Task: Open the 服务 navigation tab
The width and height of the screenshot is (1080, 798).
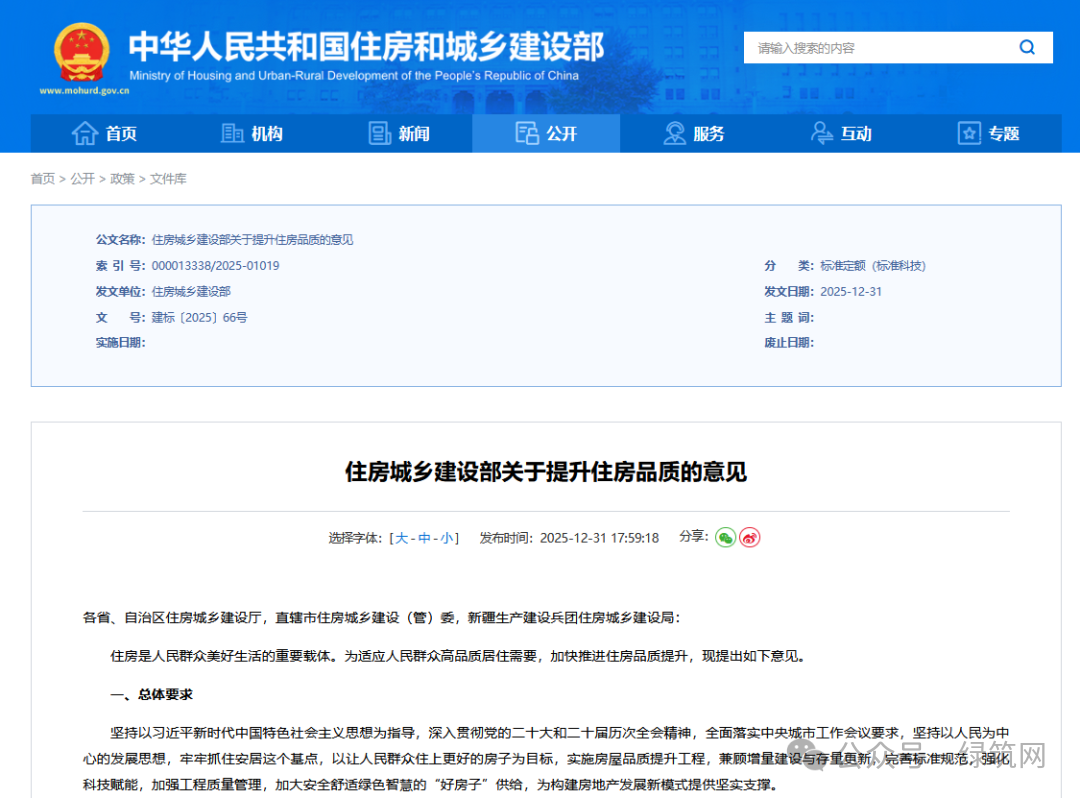Action: click(x=694, y=133)
